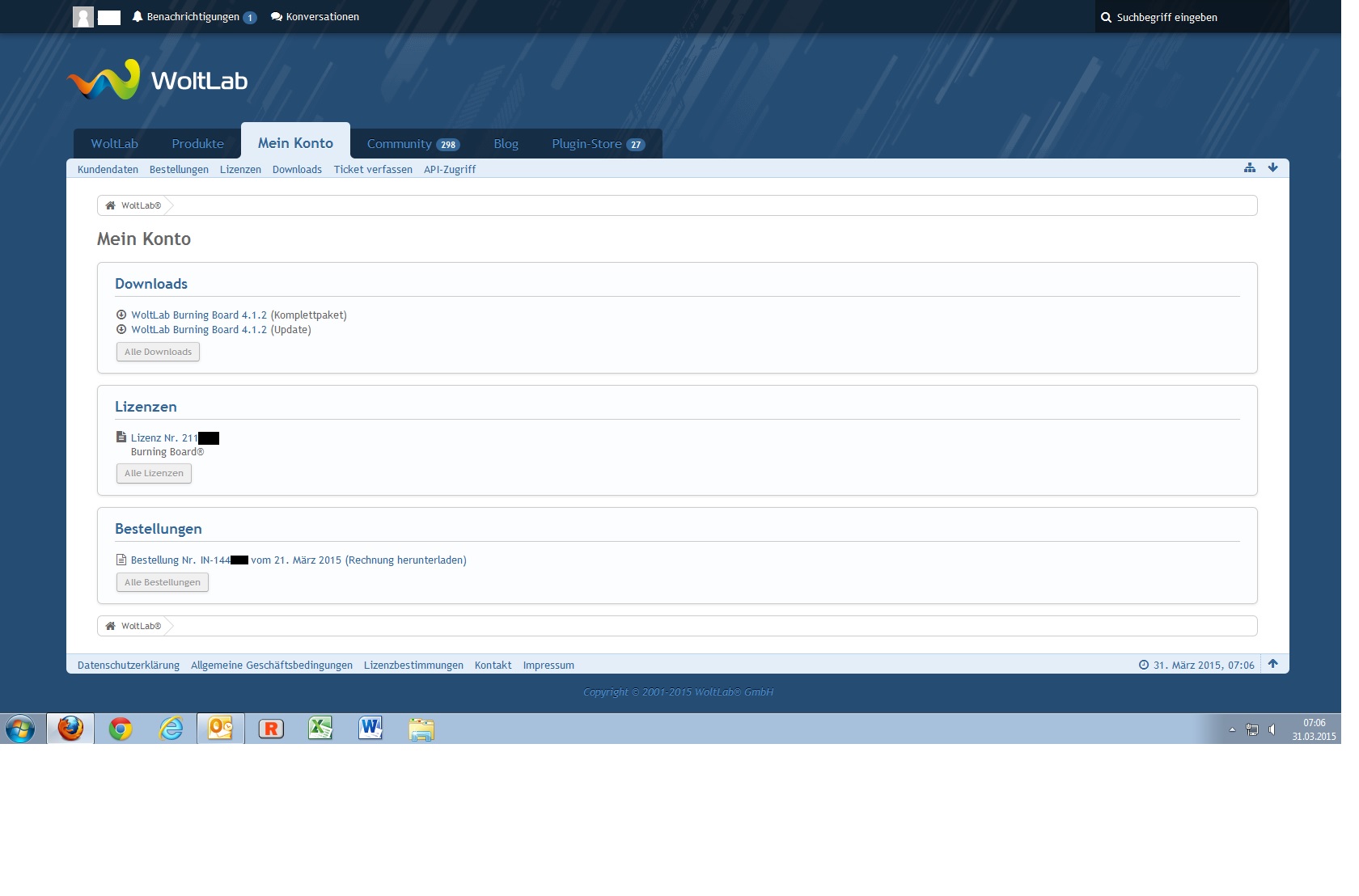Show hidden system tray icons
Screen dimensions: 1359x896
1232,729
